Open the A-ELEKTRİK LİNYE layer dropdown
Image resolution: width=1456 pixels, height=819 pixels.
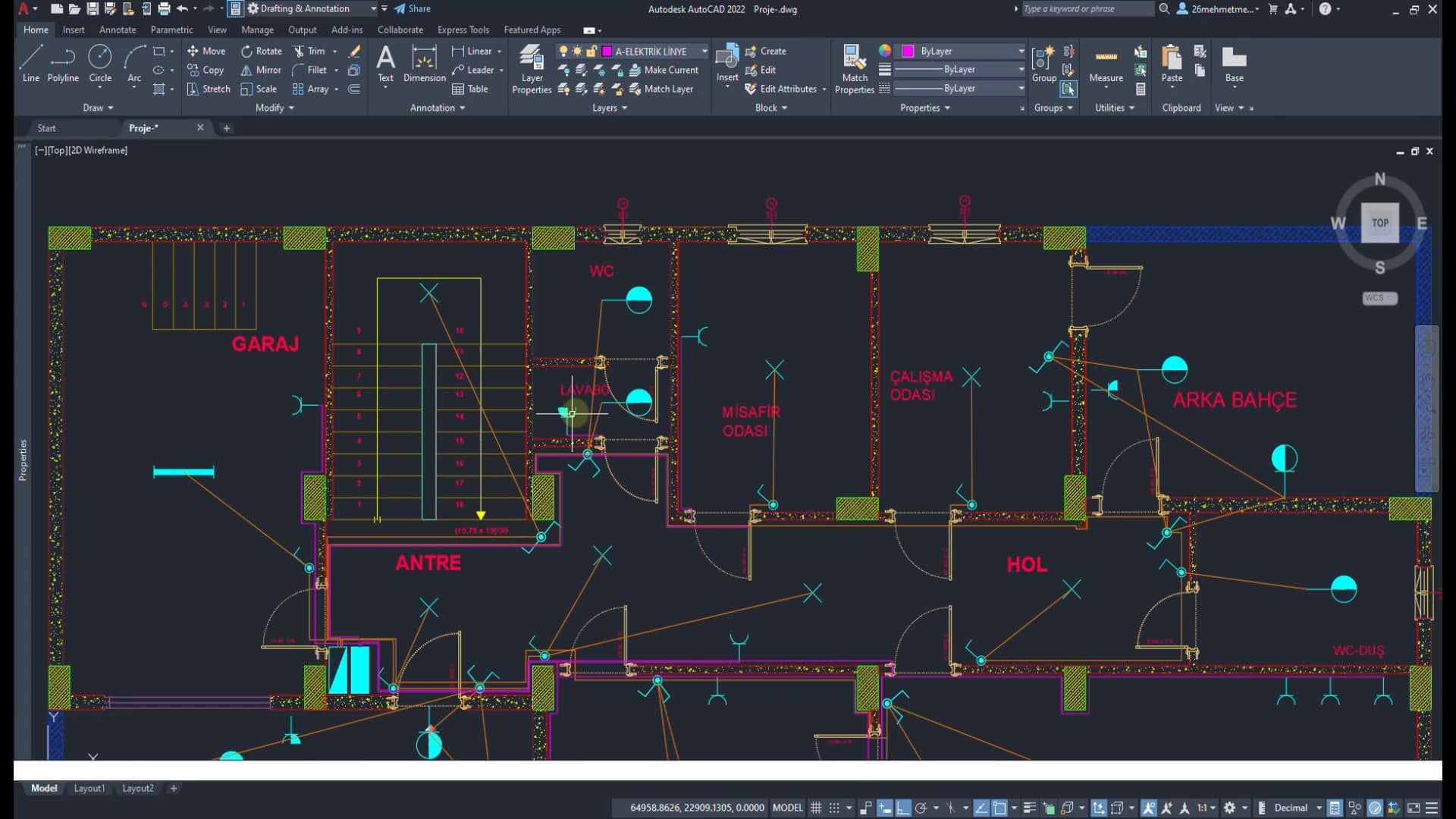704,51
